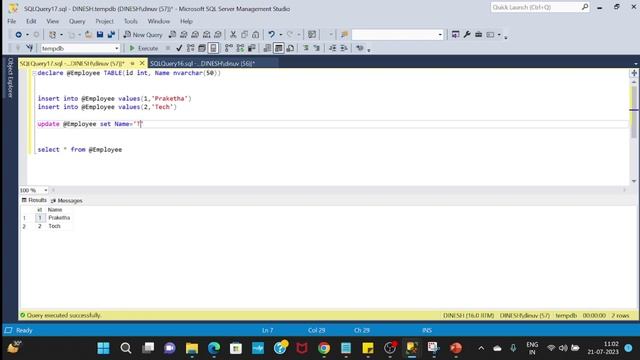Close the SQLQuery17.sql tab
Image resolution: width=640 pixels, height=360 pixels.
(x=142, y=63)
